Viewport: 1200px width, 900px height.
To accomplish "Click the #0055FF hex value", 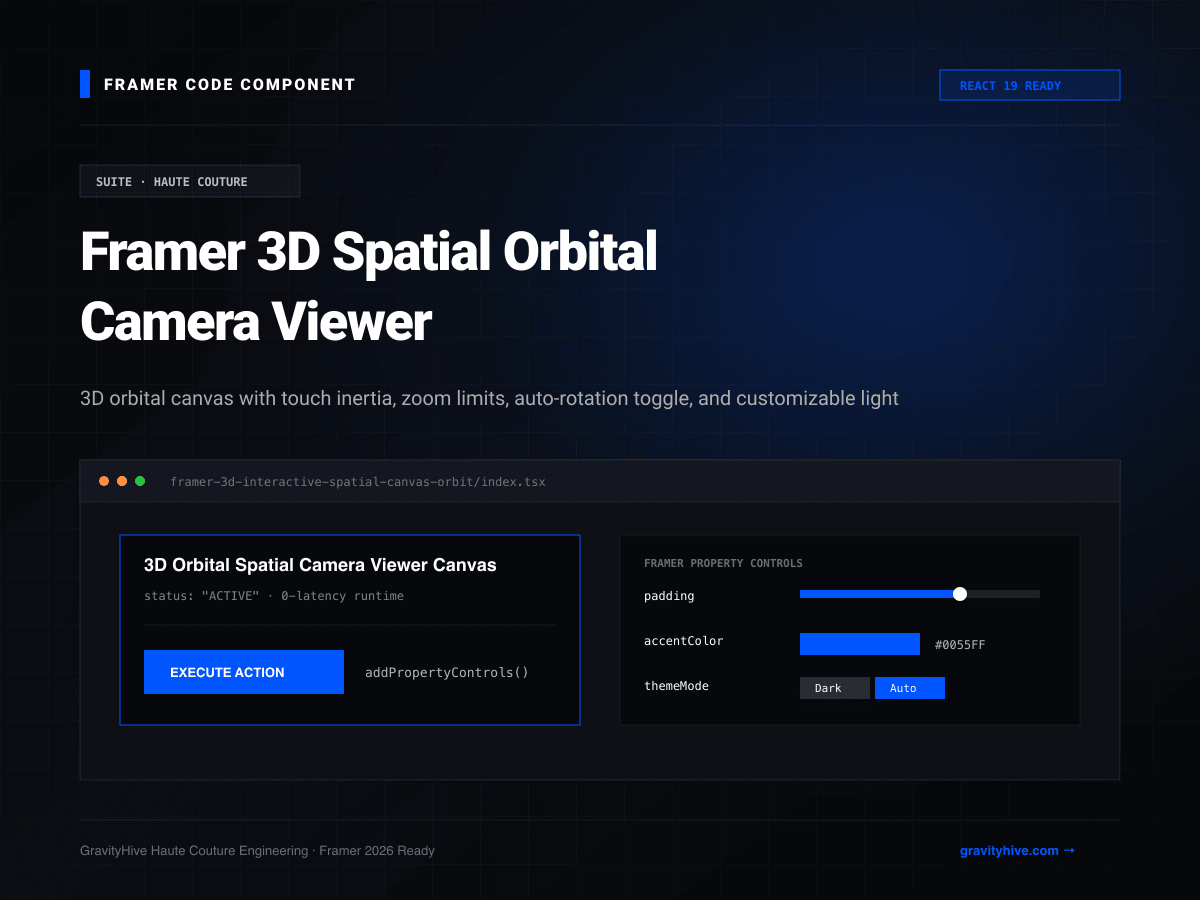I will pos(960,645).
